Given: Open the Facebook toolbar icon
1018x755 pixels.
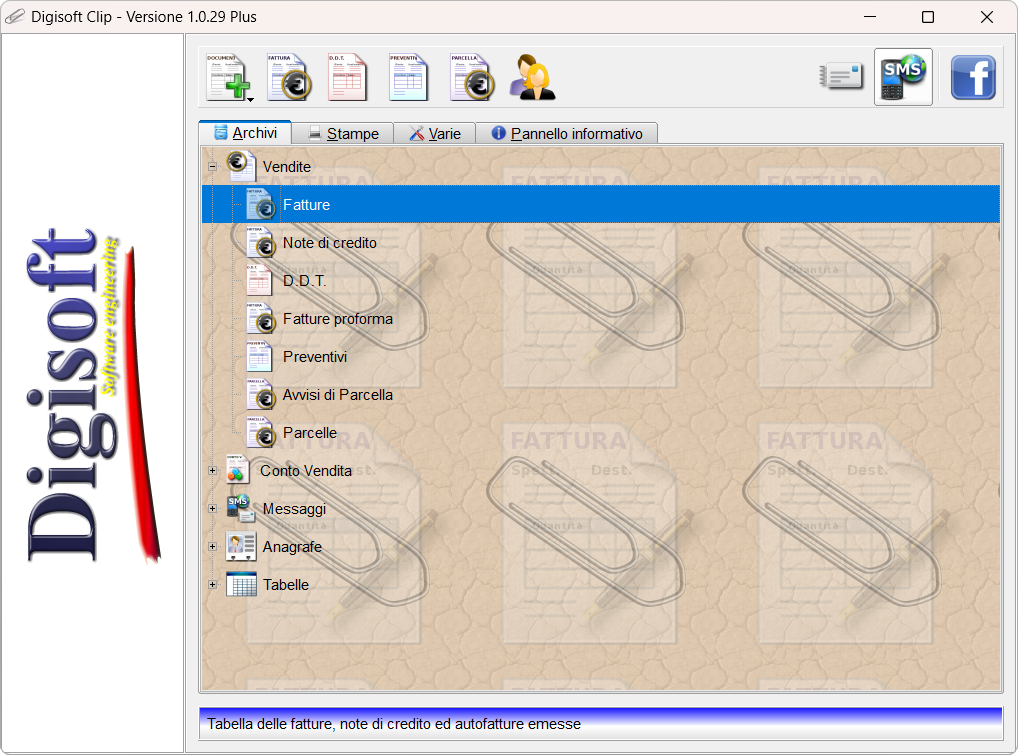Looking at the screenshot, I should pos(973,77).
